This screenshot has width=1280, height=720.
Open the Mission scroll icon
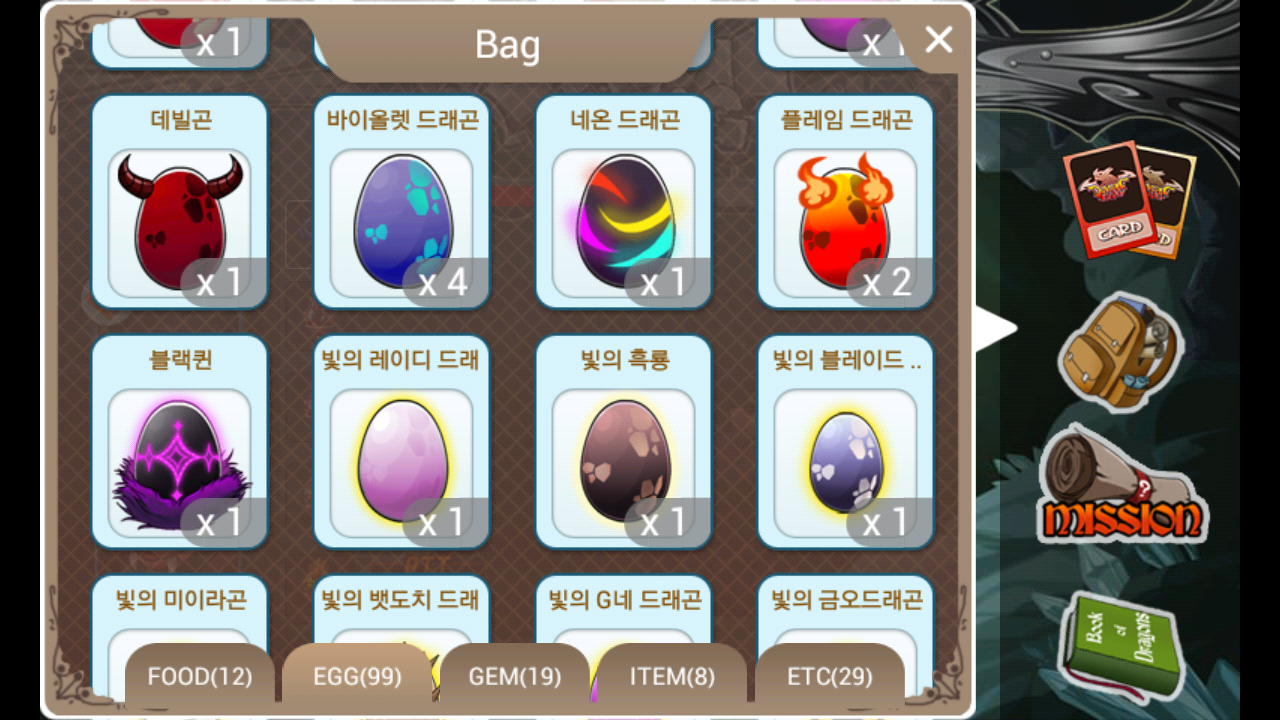(1121, 485)
